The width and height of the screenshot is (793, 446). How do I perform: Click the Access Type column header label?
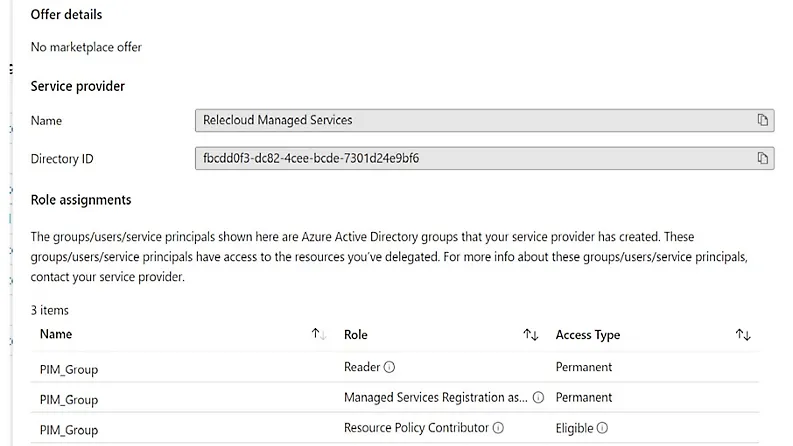(588, 335)
